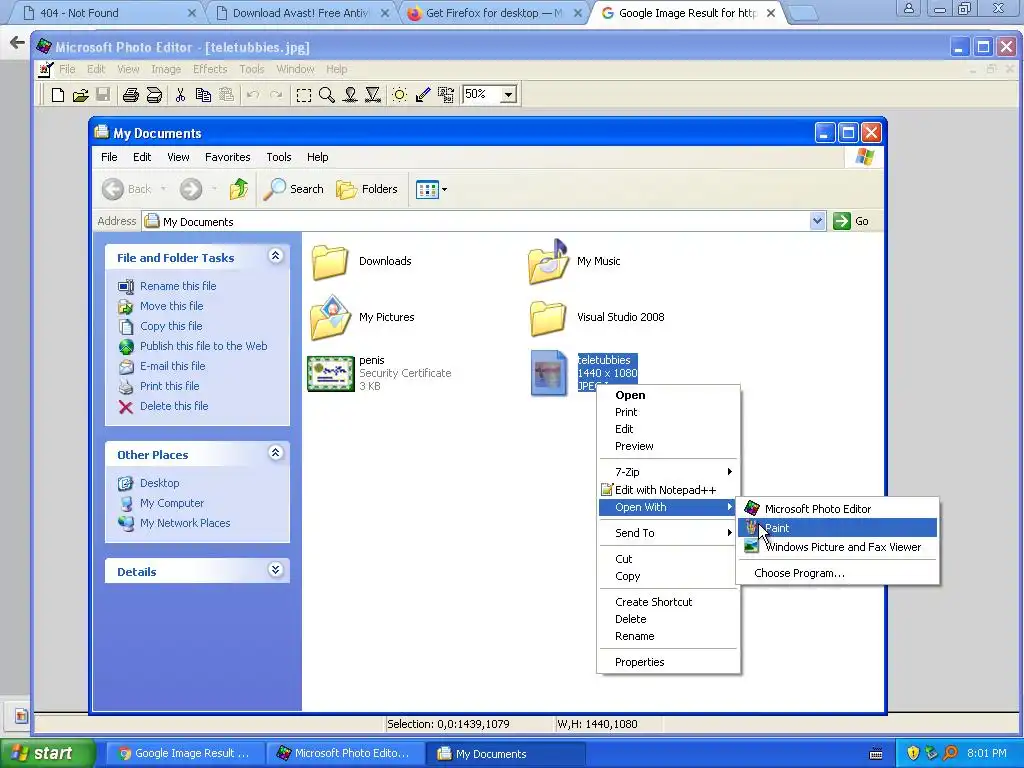Click E-mail this file link

pos(172,366)
